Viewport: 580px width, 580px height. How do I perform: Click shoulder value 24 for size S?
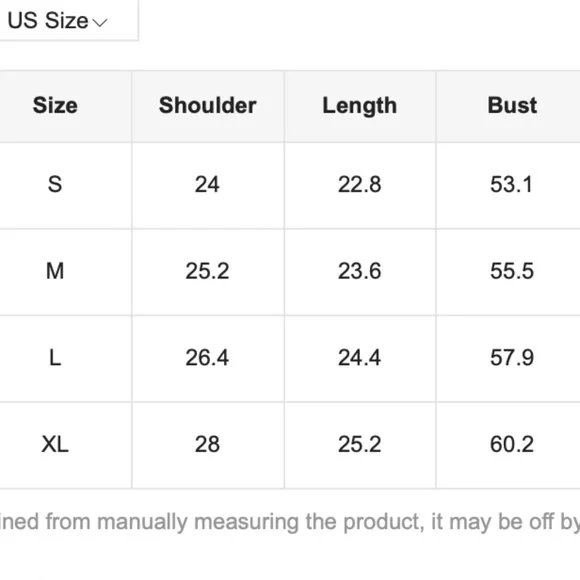coord(207,184)
